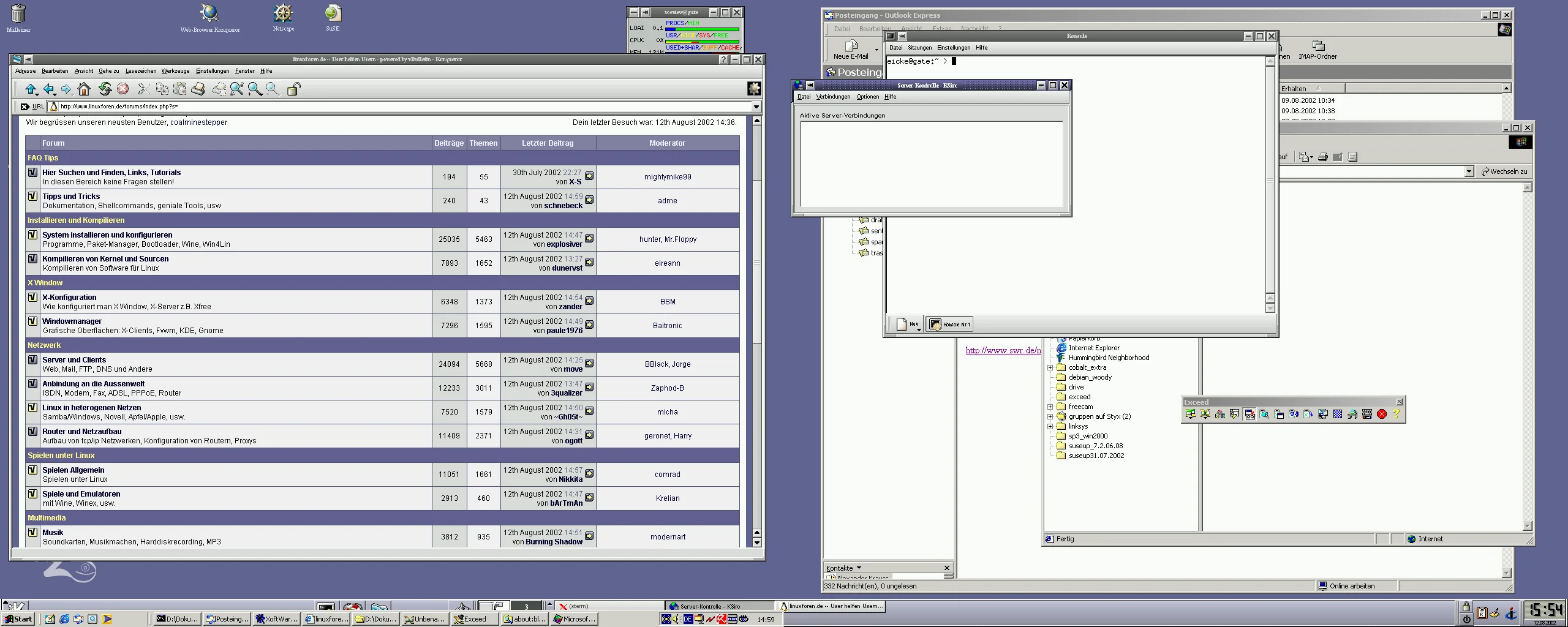
Task: Expand the cobalt_extra folder tree node
Action: click(x=1050, y=368)
